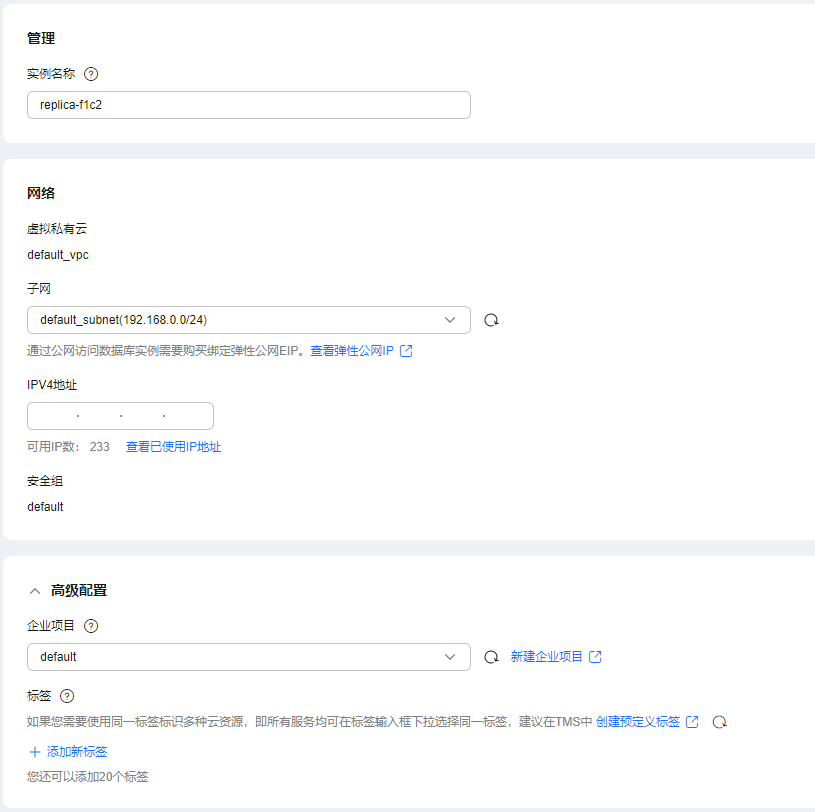
Task: Click the last octet of the IPV4地址 field
Action: coord(187,416)
